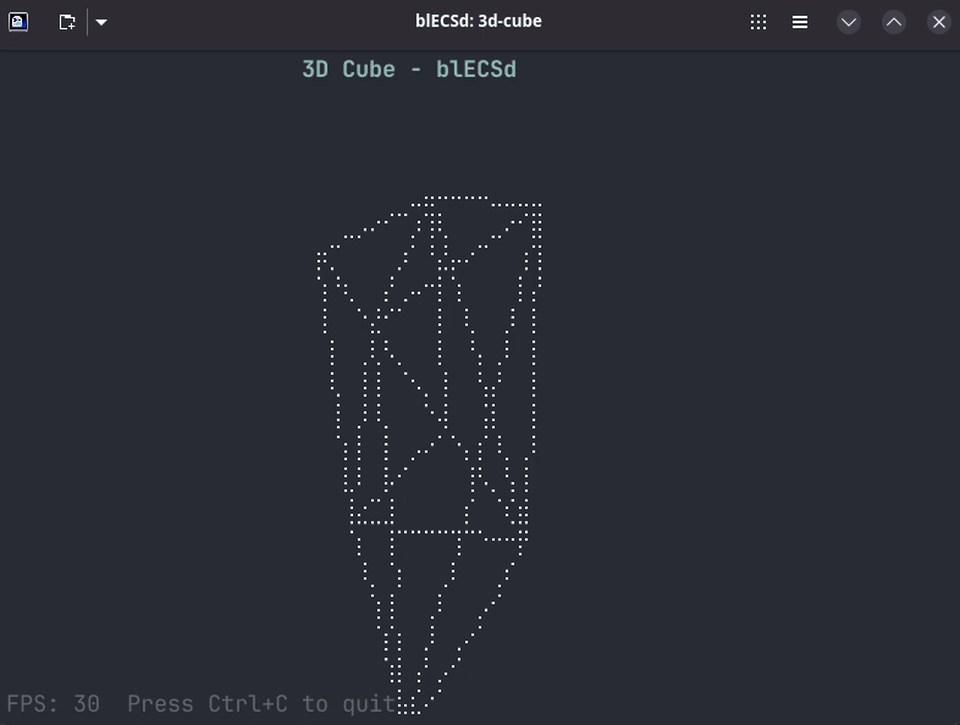
Task: Open the grid overview icon
Action: (x=759, y=22)
